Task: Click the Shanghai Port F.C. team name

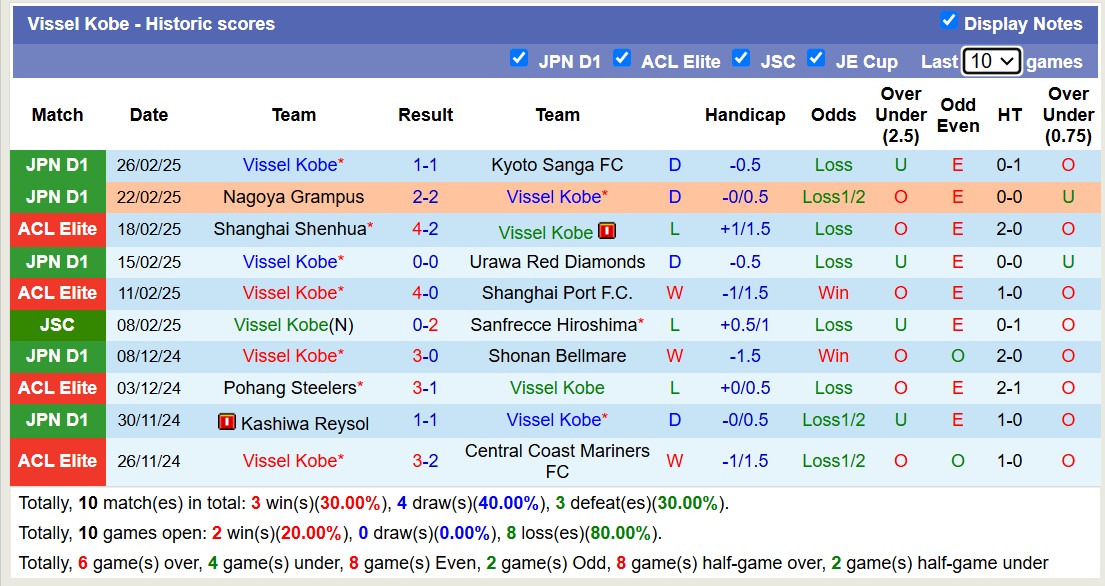Action: [557, 293]
